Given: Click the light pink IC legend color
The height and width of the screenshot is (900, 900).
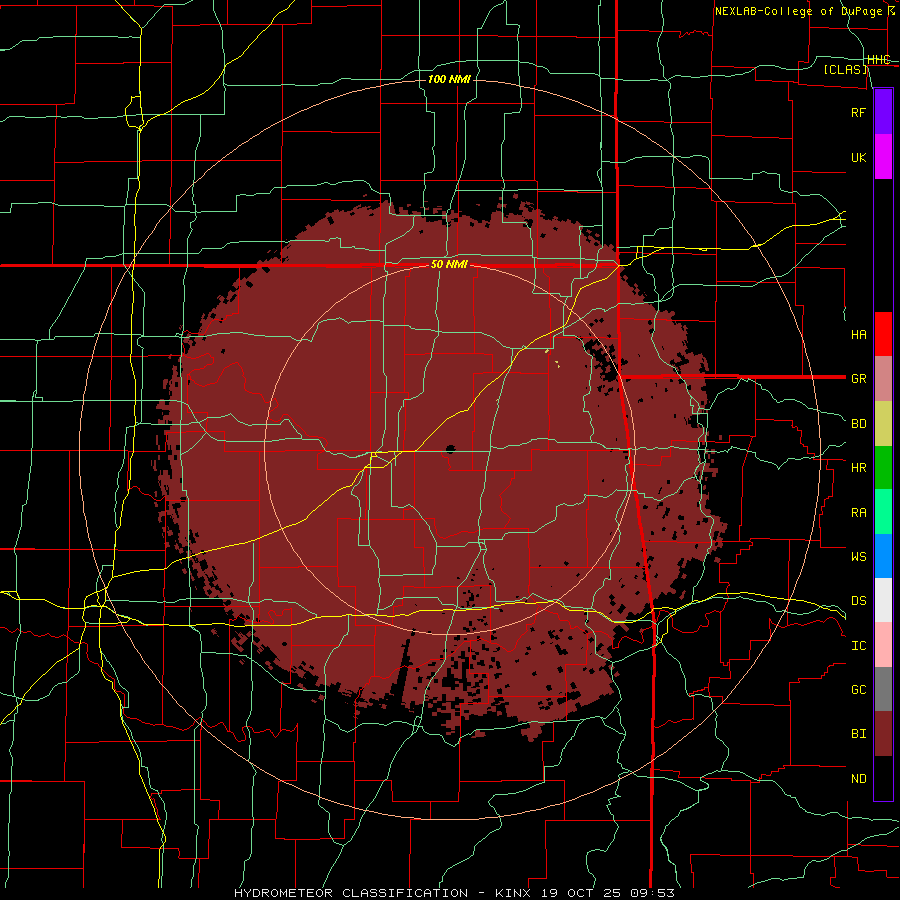Looking at the screenshot, I should point(883,645).
